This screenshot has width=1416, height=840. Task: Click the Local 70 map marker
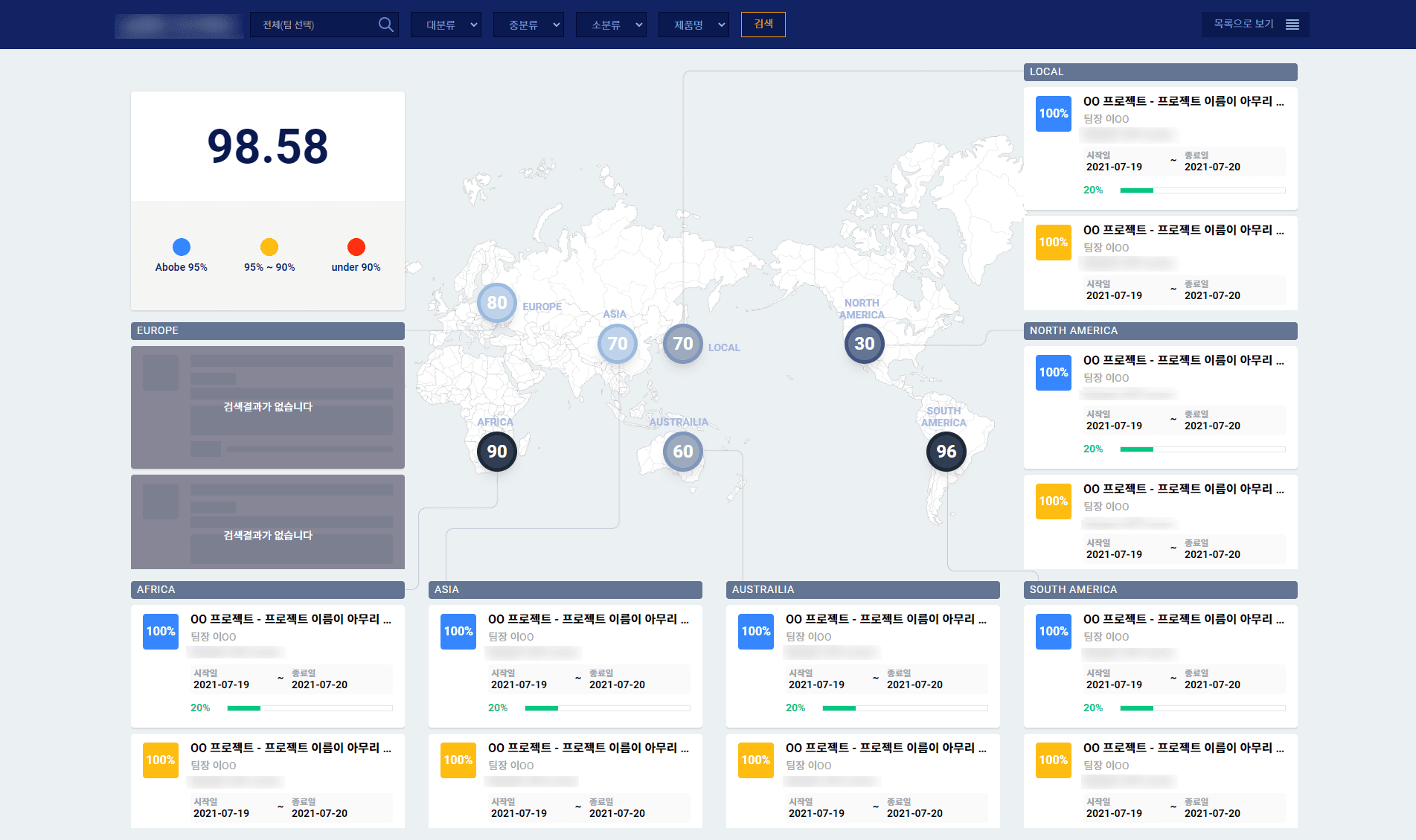pos(682,344)
